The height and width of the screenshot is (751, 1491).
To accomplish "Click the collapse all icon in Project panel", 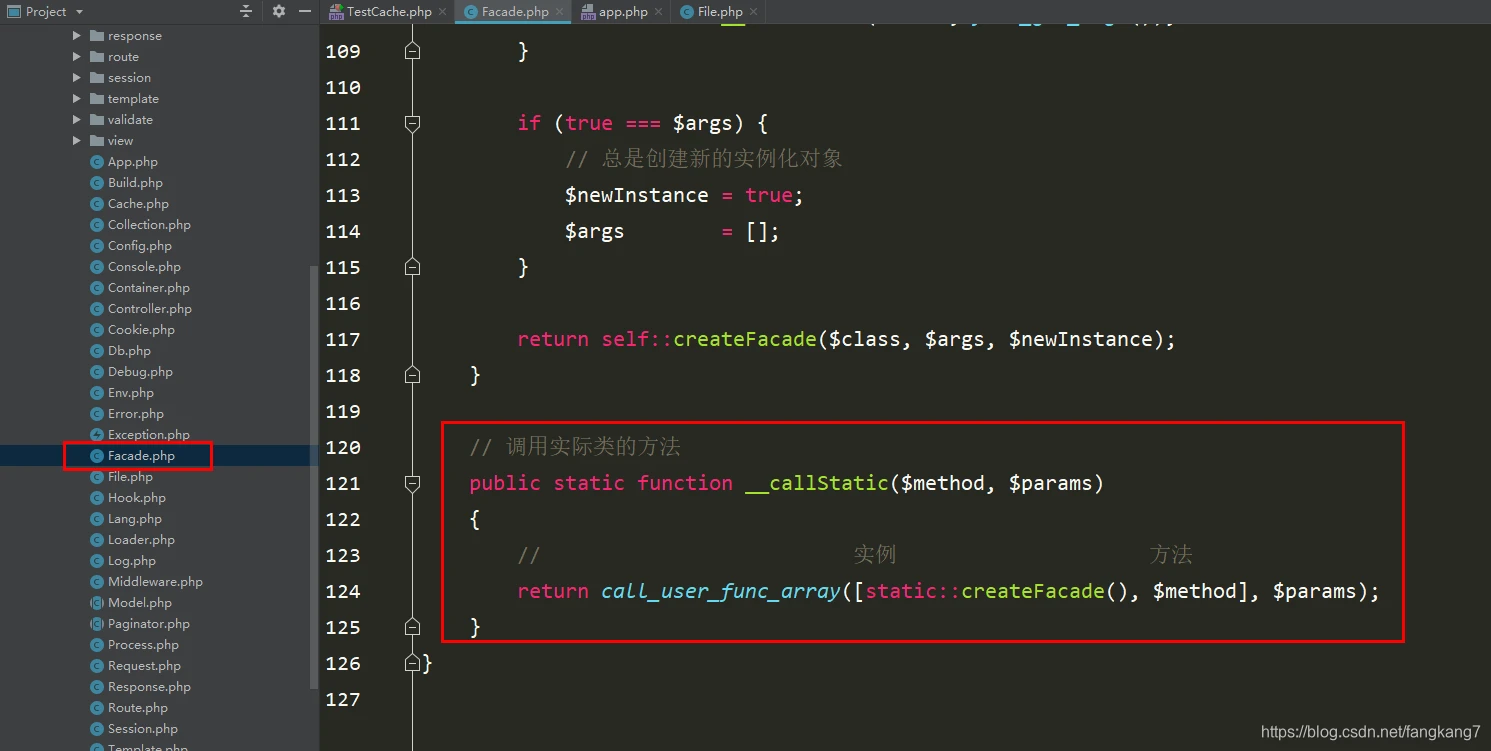I will pos(246,11).
